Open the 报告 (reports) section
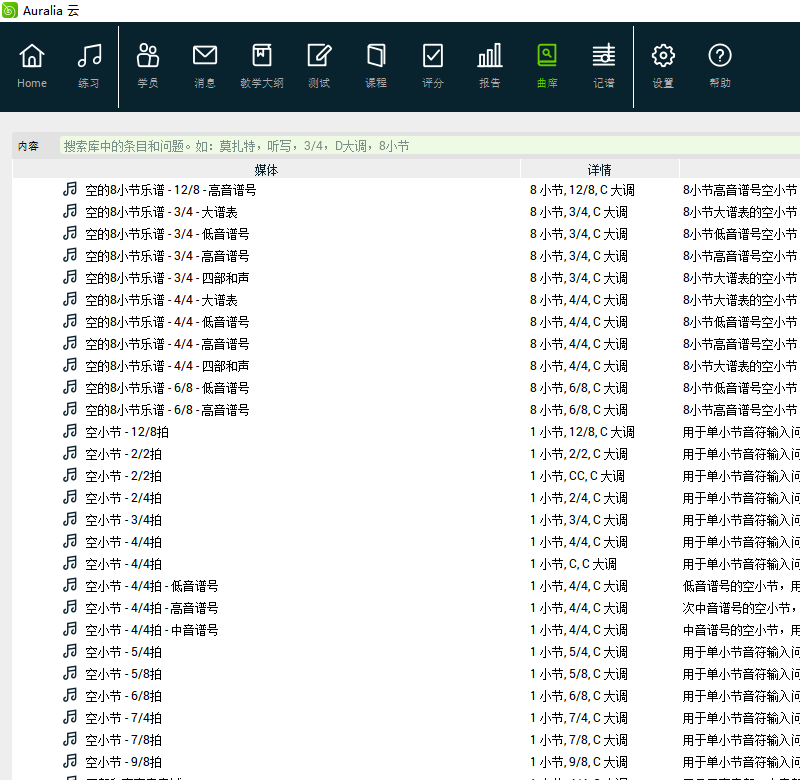The height and width of the screenshot is (780, 800). [490, 66]
